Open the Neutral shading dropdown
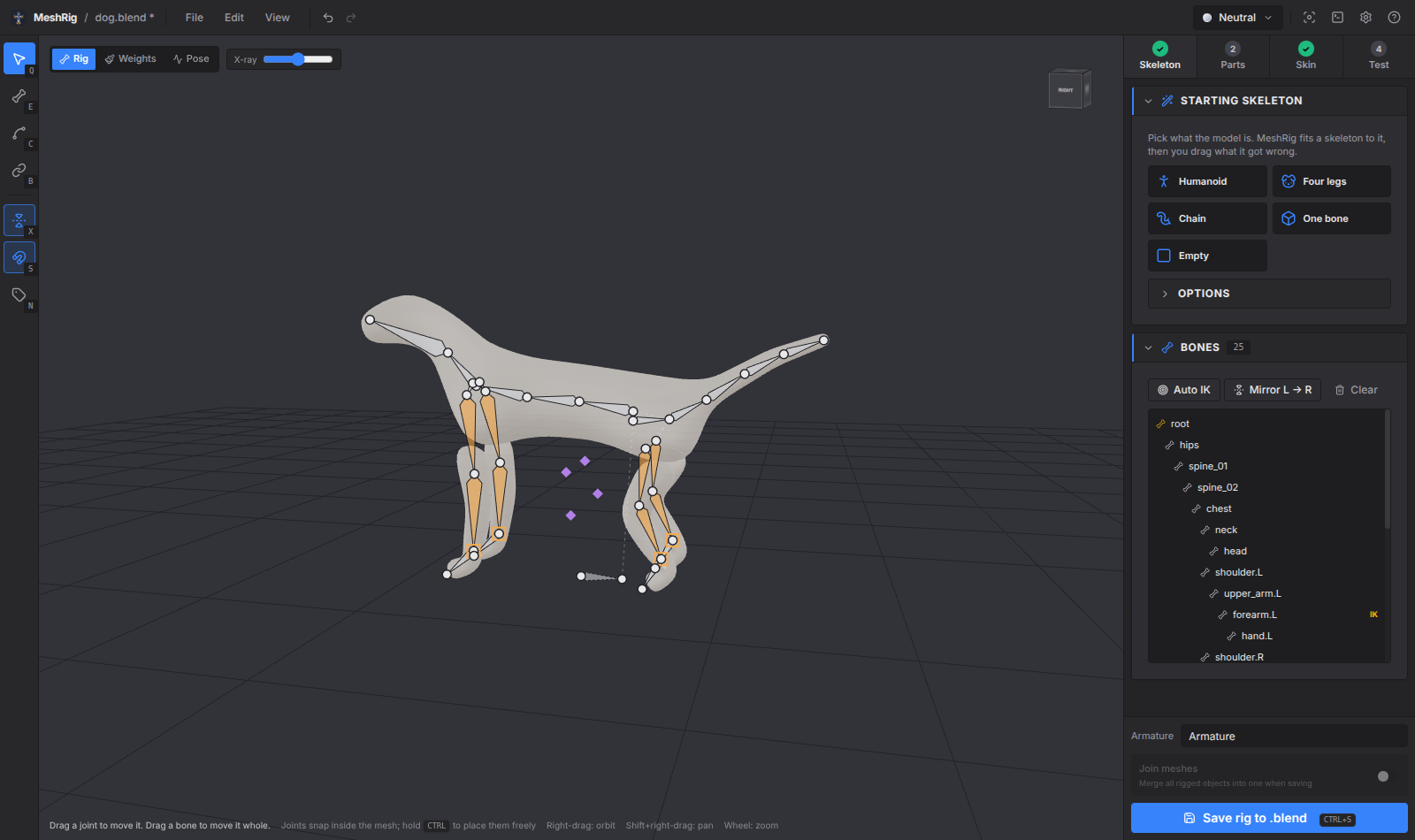Screen dimensions: 1415x840 coord(1237,18)
